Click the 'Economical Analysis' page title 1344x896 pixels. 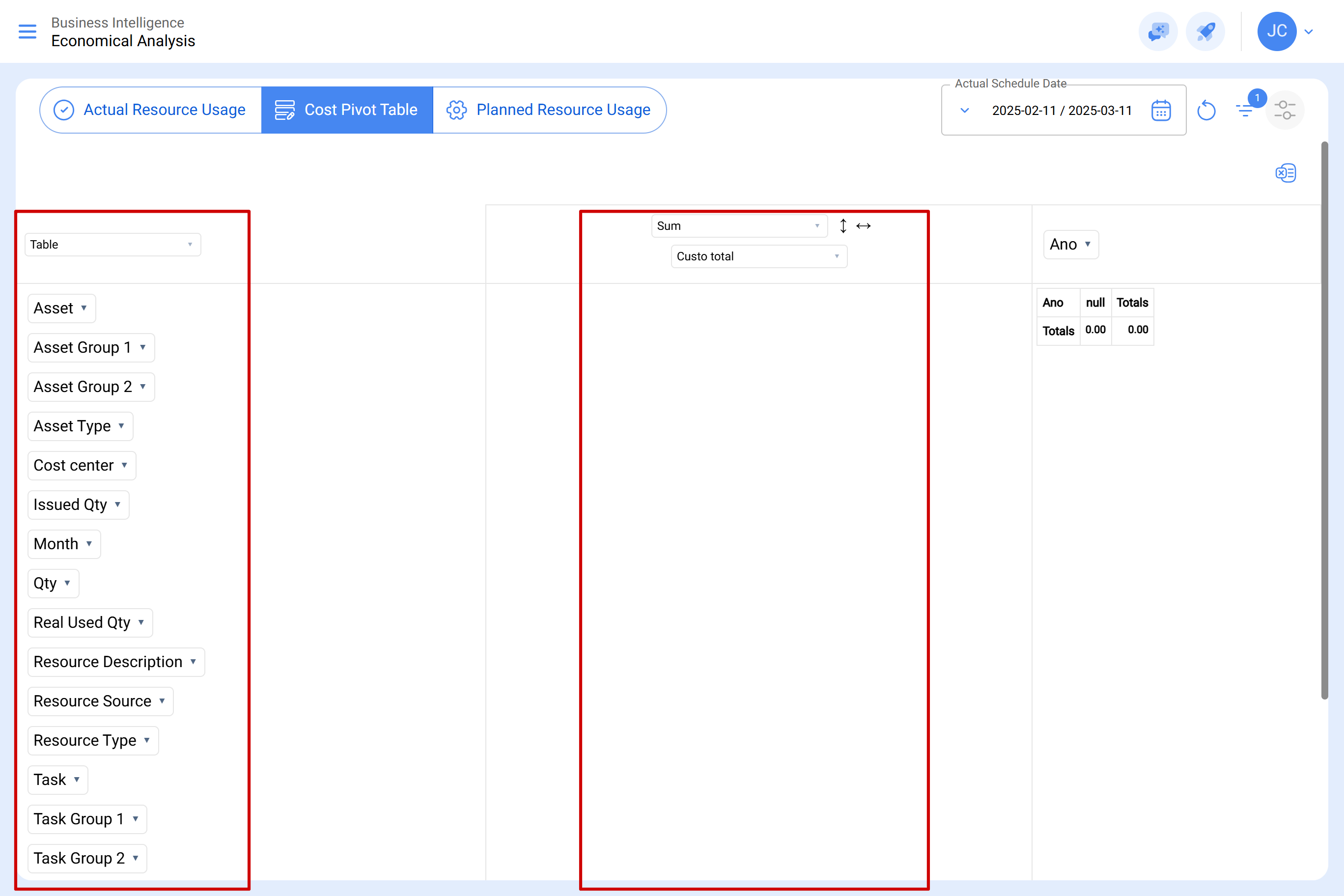pyautogui.click(x=123, y=41)
